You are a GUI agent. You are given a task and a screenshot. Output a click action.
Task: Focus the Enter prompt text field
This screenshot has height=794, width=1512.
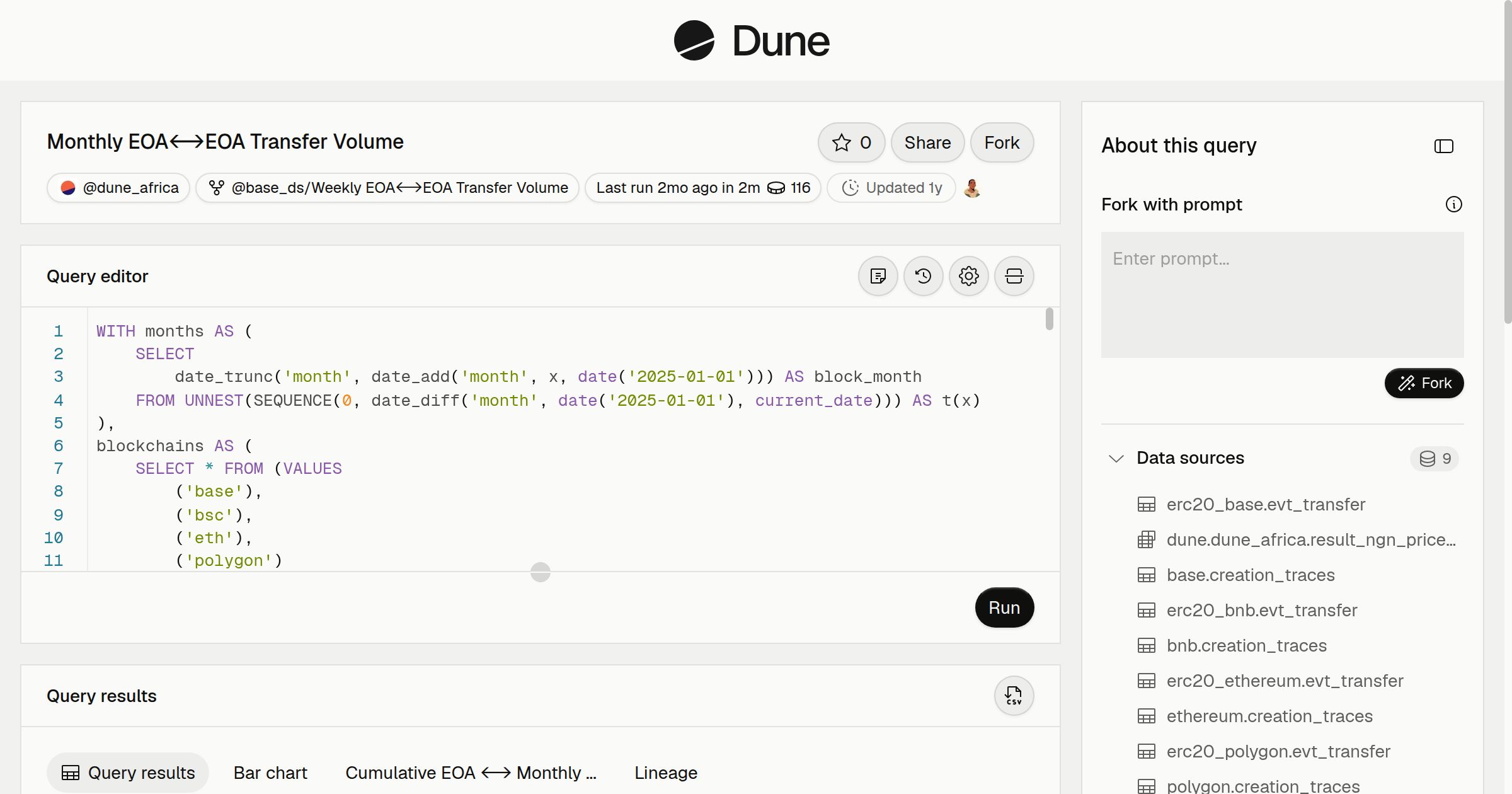(1282, 295)
